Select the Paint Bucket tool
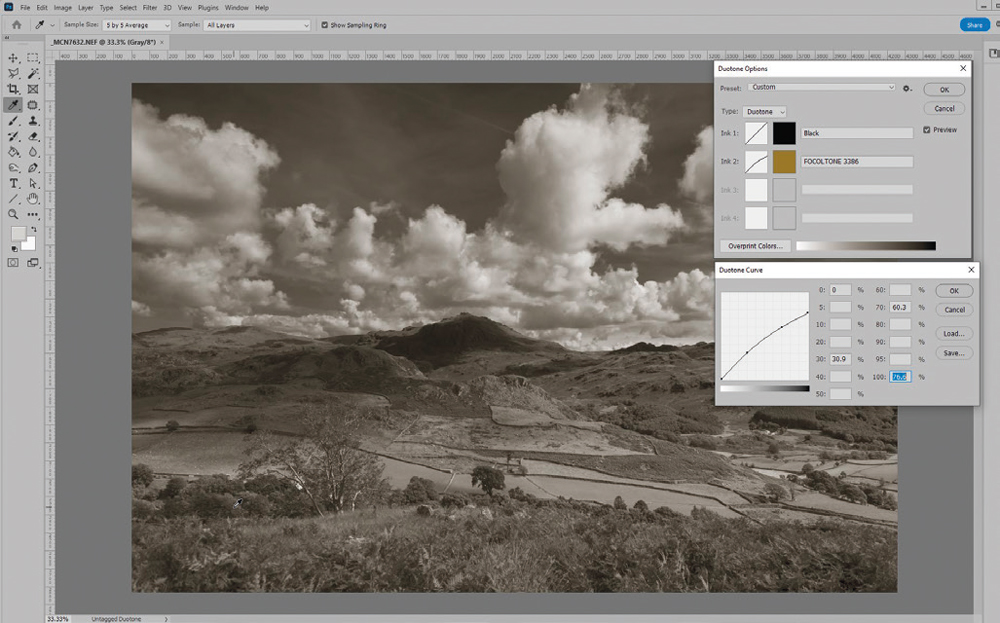Image resolution: width=1000 pixels, height=623 pixels. pos(13,152)
